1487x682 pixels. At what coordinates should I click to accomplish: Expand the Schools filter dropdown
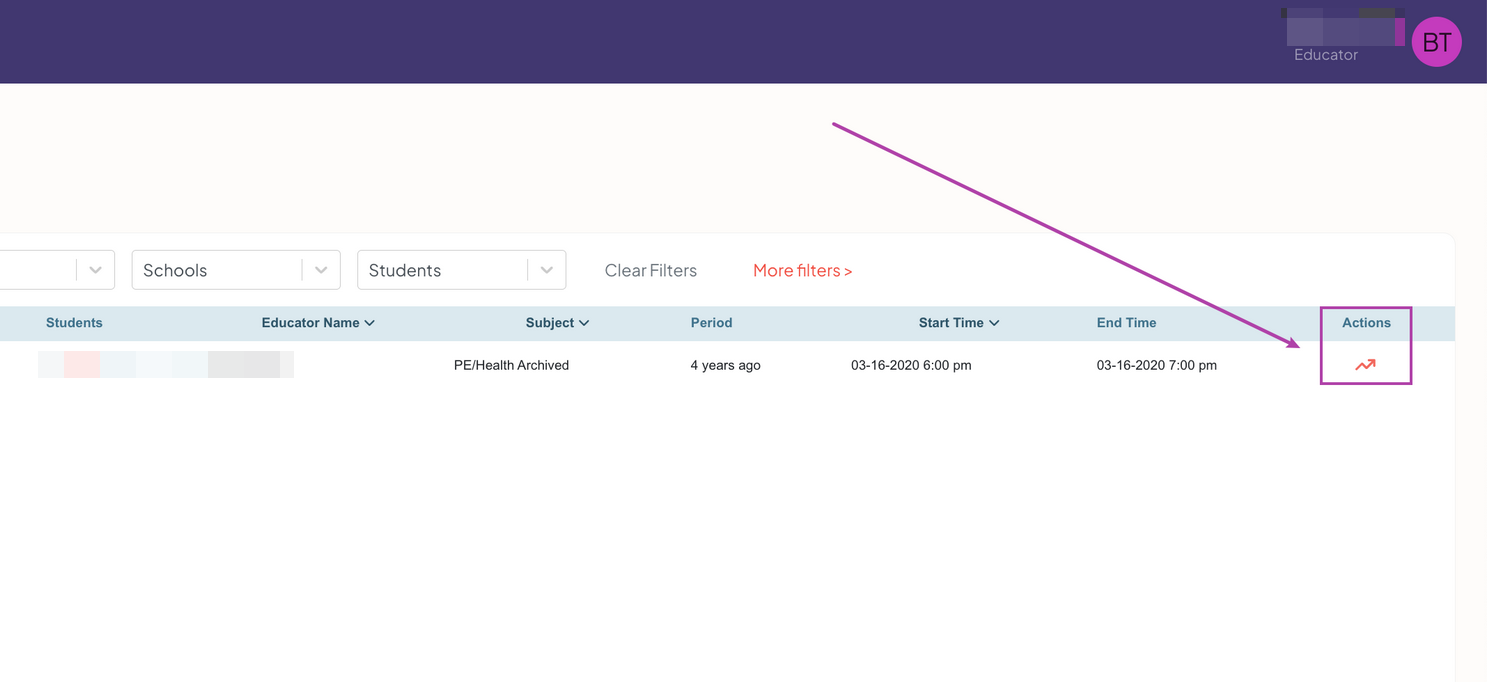321,270
